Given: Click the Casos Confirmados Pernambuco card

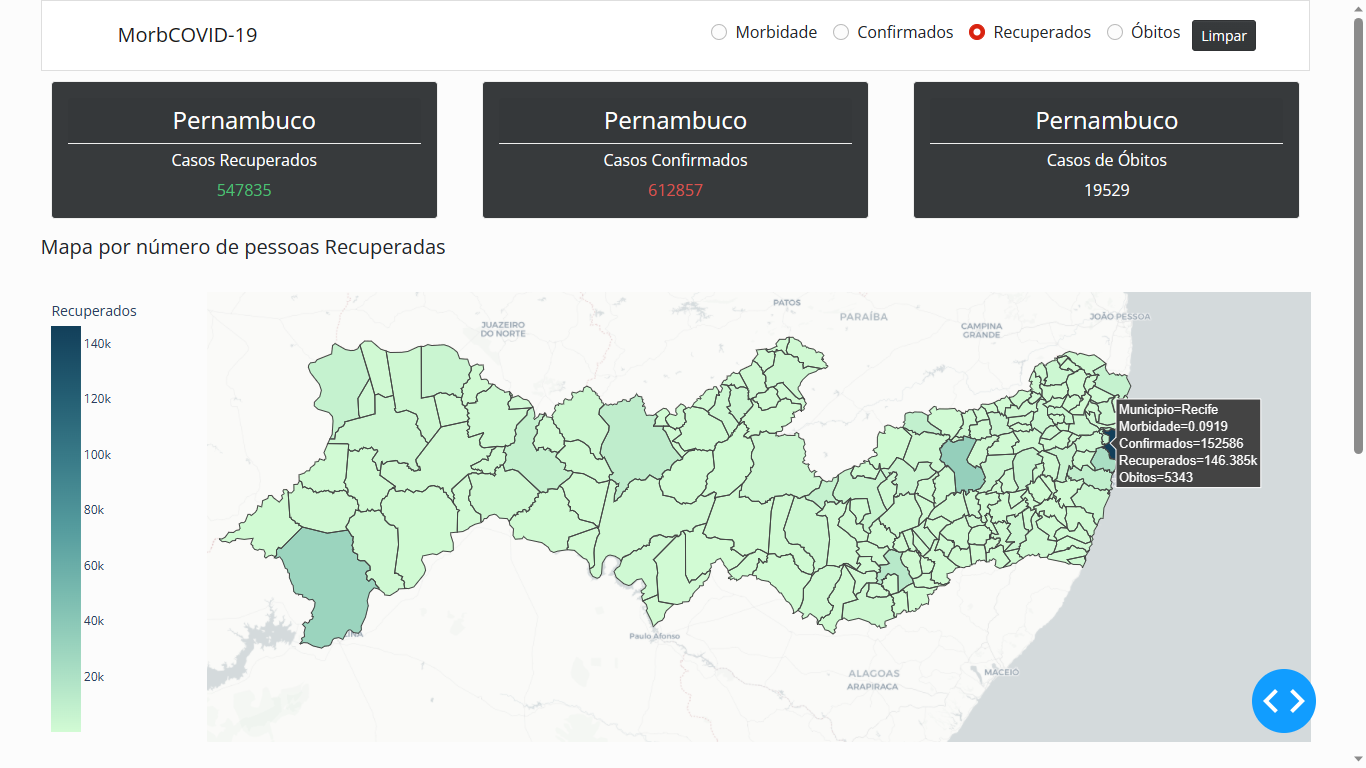Looking at the screenshot, I should [x=674, y=150].
